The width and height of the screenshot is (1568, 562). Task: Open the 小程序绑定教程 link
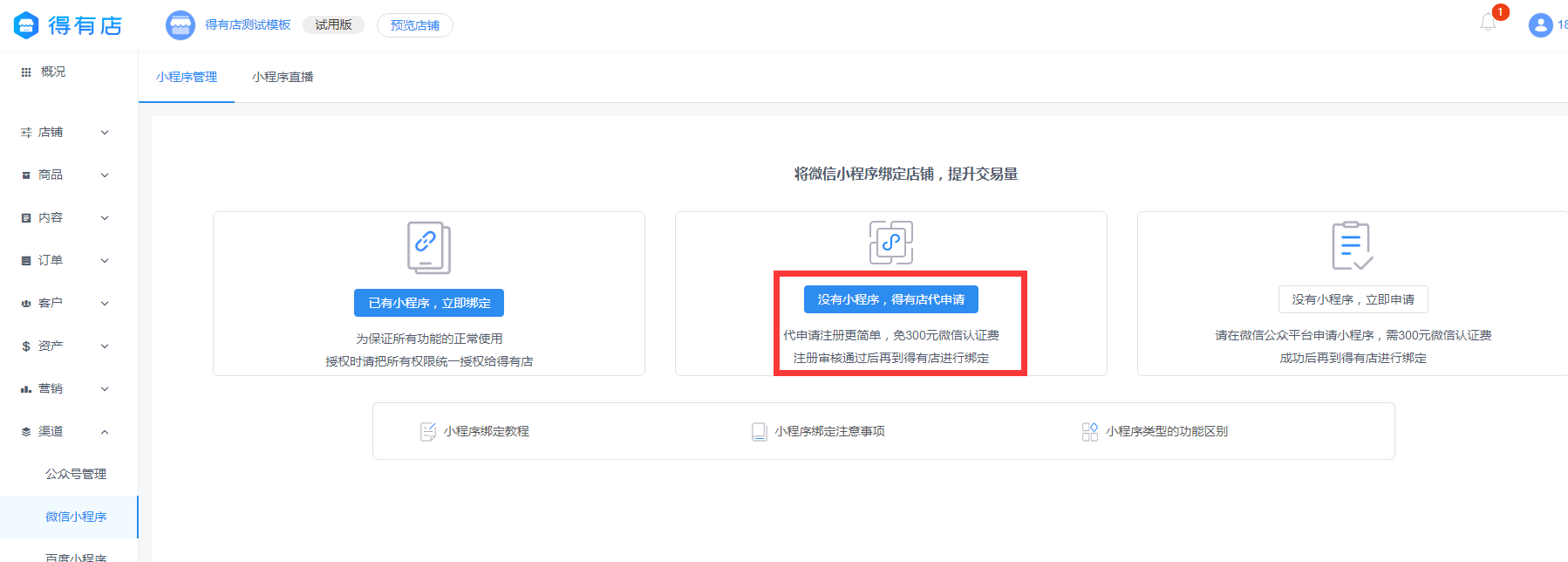tap(487, 431)
